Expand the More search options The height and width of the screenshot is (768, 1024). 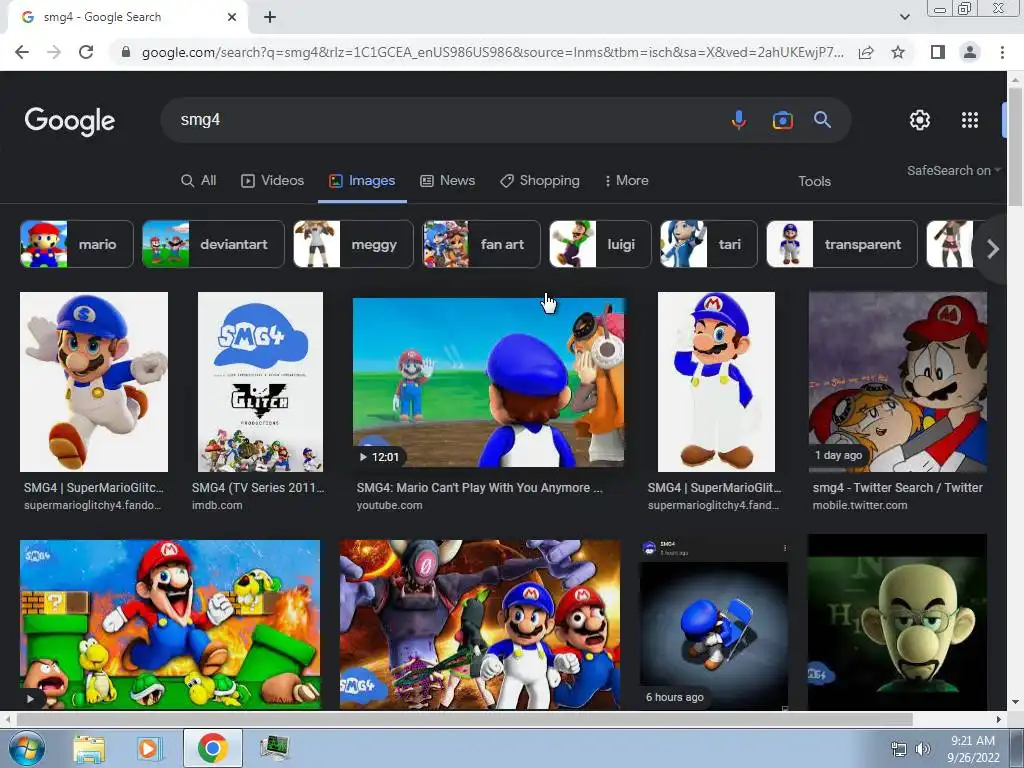(x=626, y=181)
